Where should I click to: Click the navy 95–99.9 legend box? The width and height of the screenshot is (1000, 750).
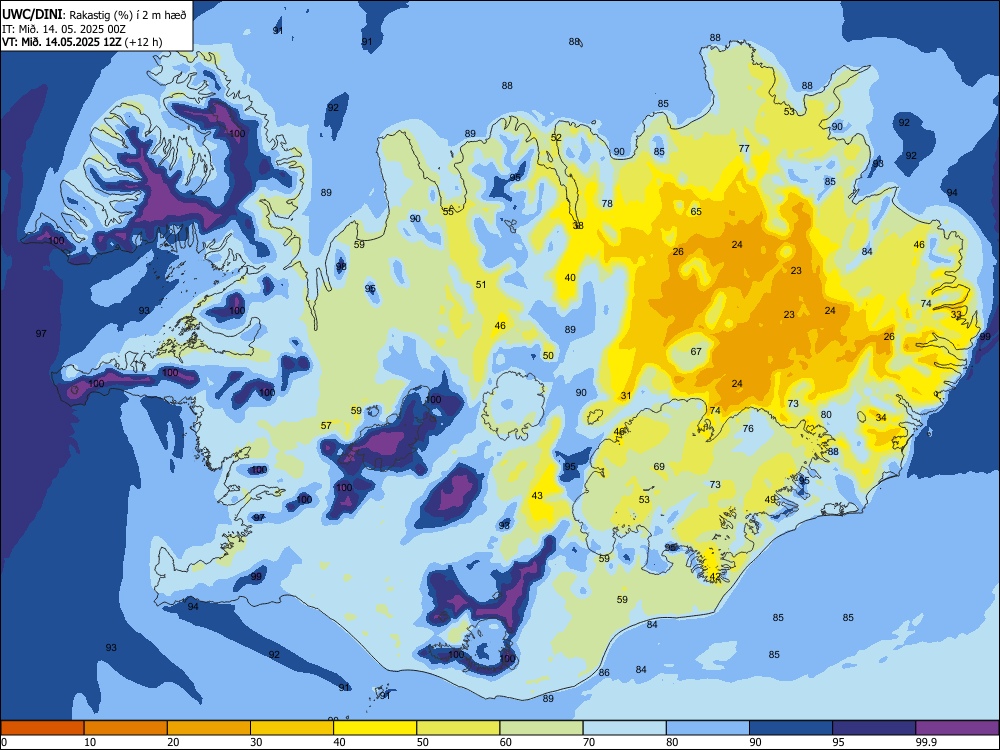(x=874, y=728)
